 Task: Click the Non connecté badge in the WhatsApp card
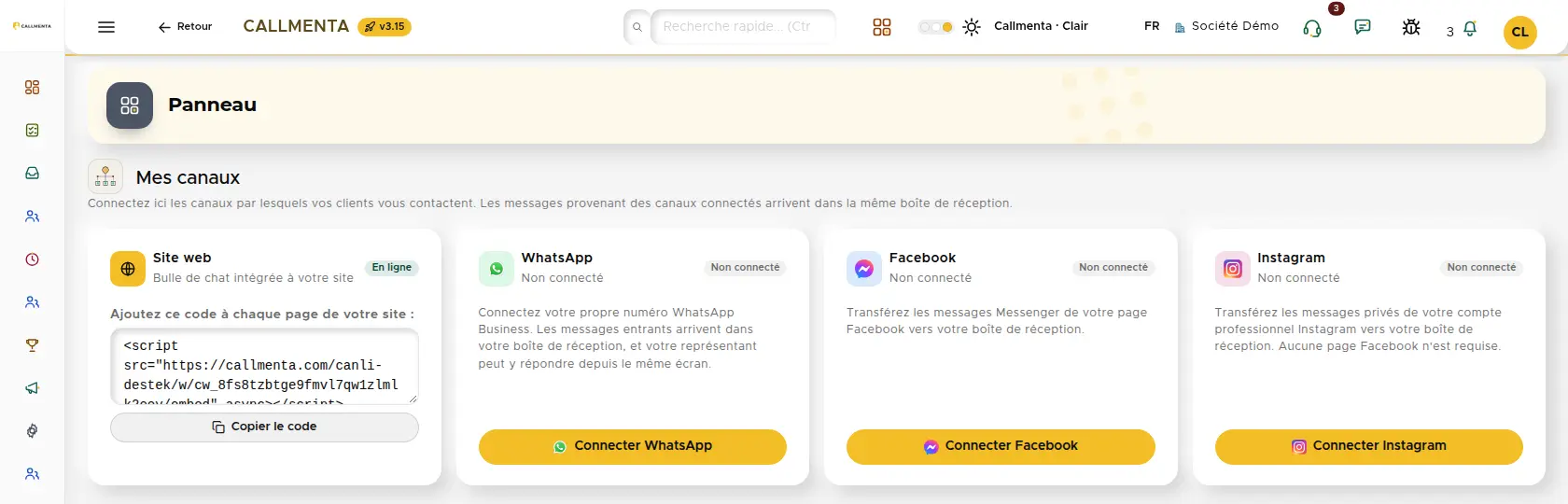click(x=745, y=268)
